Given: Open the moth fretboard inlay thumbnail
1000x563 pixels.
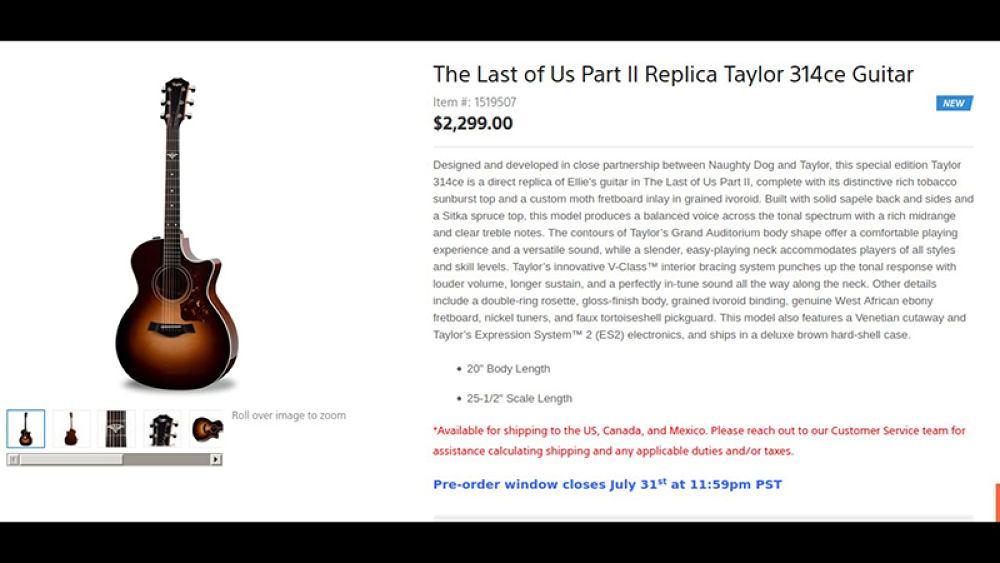Looking at the screenshot, I should (x=116, y=429).
